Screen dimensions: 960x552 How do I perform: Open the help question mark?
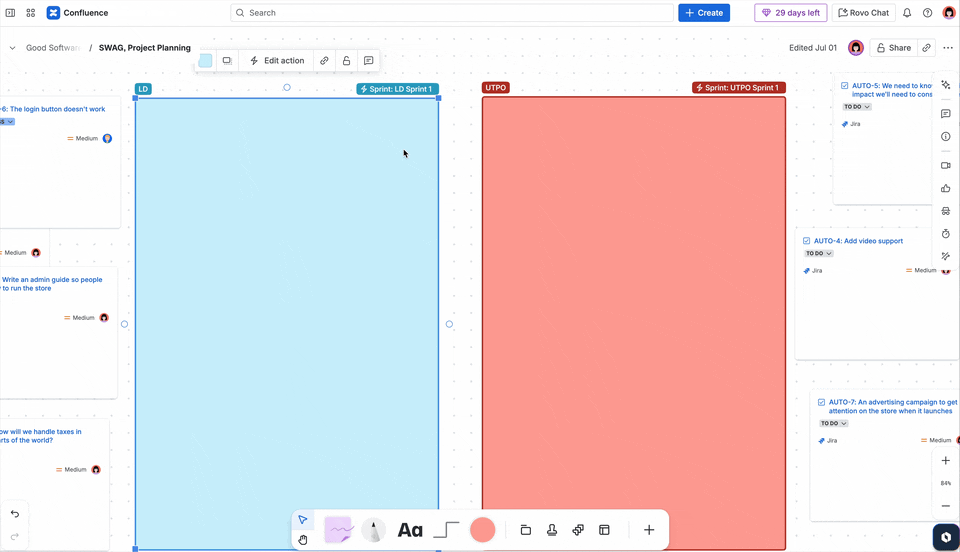[x=928, y=13]
